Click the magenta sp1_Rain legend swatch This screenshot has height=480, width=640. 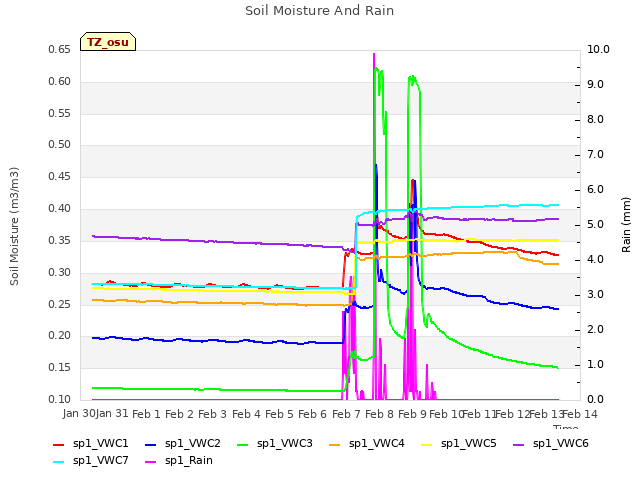[151, 462]
